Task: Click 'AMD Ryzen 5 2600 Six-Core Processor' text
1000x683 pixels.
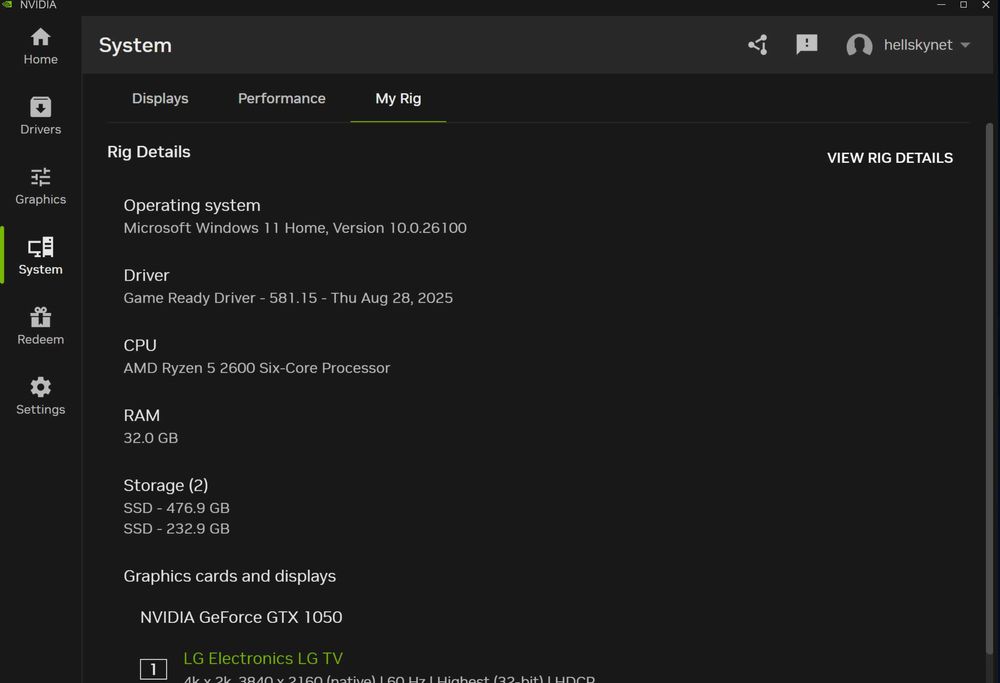Action: (256, 368)
